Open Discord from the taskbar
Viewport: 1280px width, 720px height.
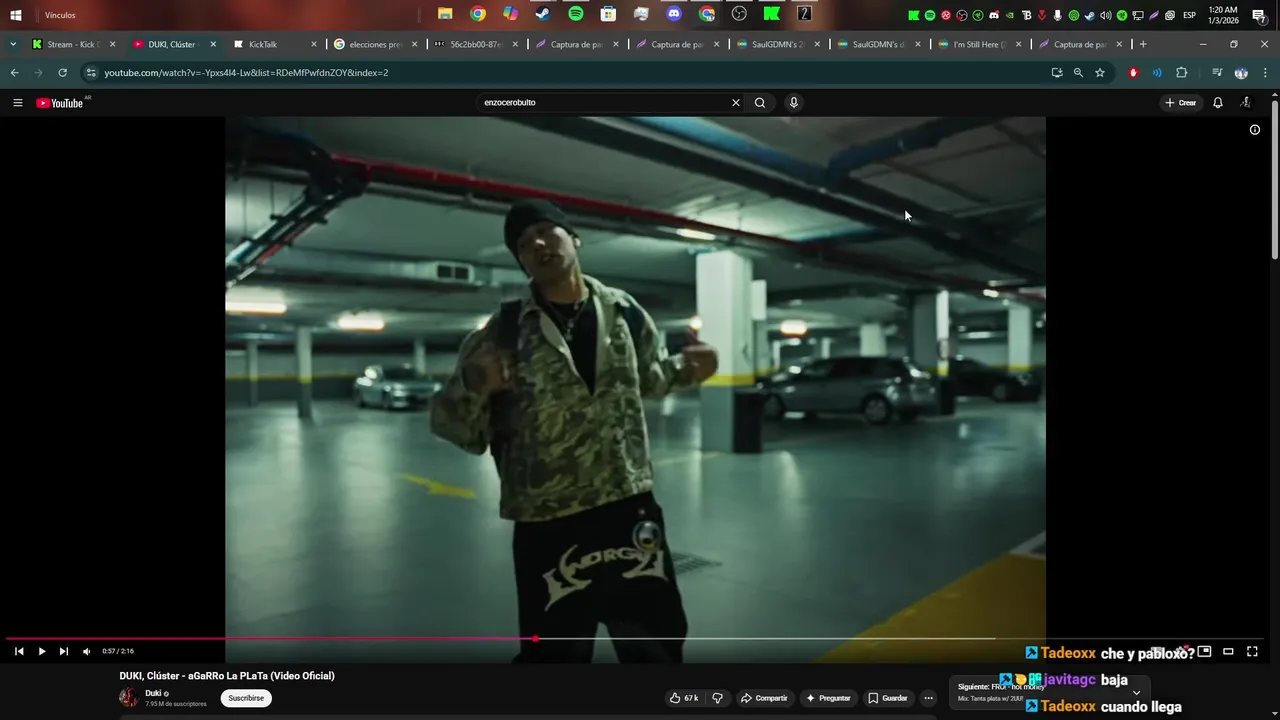pos(674,14)
